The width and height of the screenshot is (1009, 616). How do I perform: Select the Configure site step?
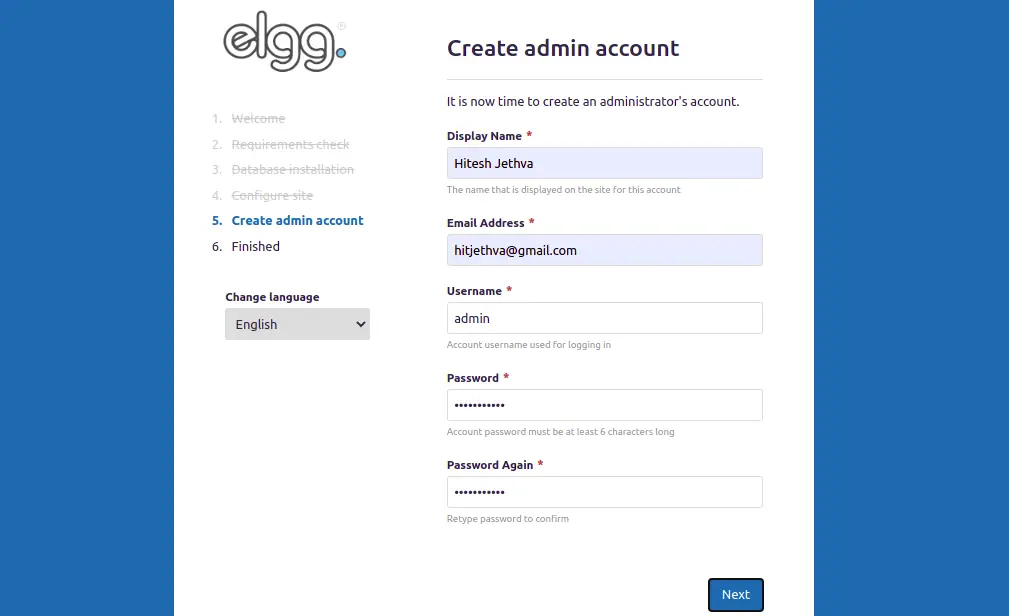coord(272,195)
